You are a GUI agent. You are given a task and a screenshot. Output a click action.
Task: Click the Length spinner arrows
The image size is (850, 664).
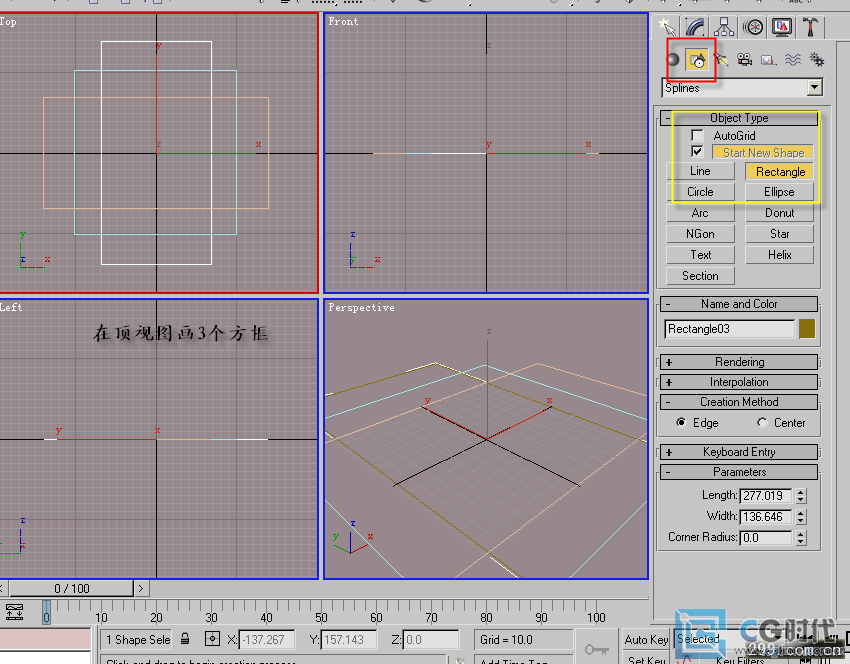pos(801,495)
